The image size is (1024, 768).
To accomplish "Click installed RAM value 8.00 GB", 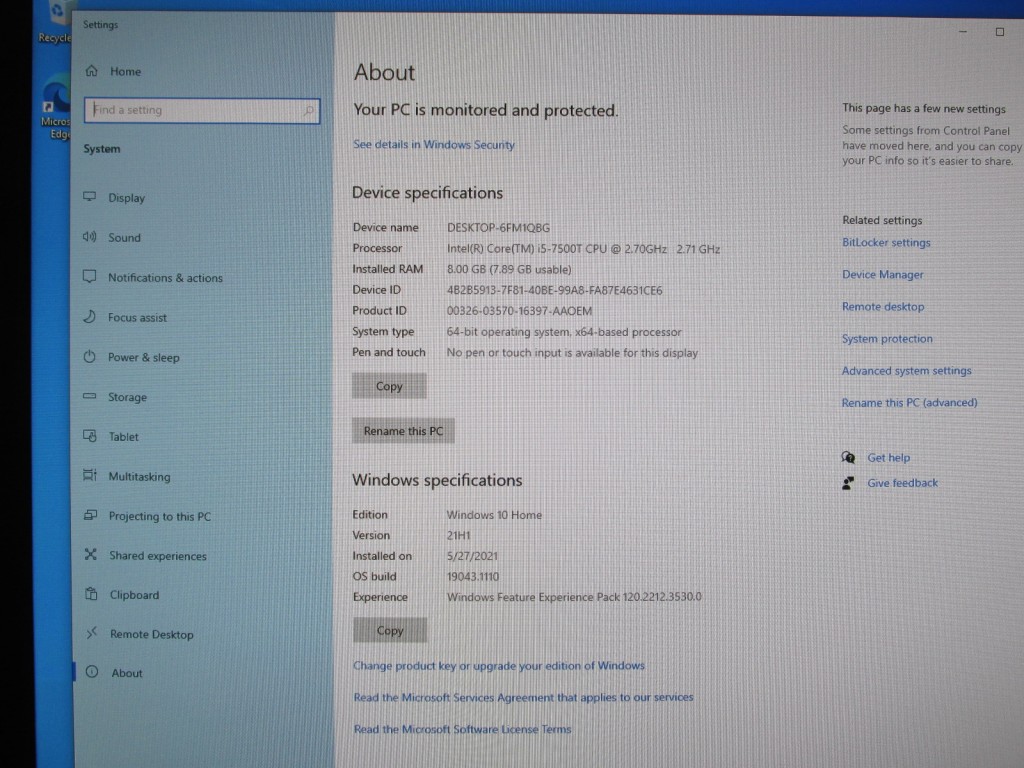I will click(x=509, y=269).
